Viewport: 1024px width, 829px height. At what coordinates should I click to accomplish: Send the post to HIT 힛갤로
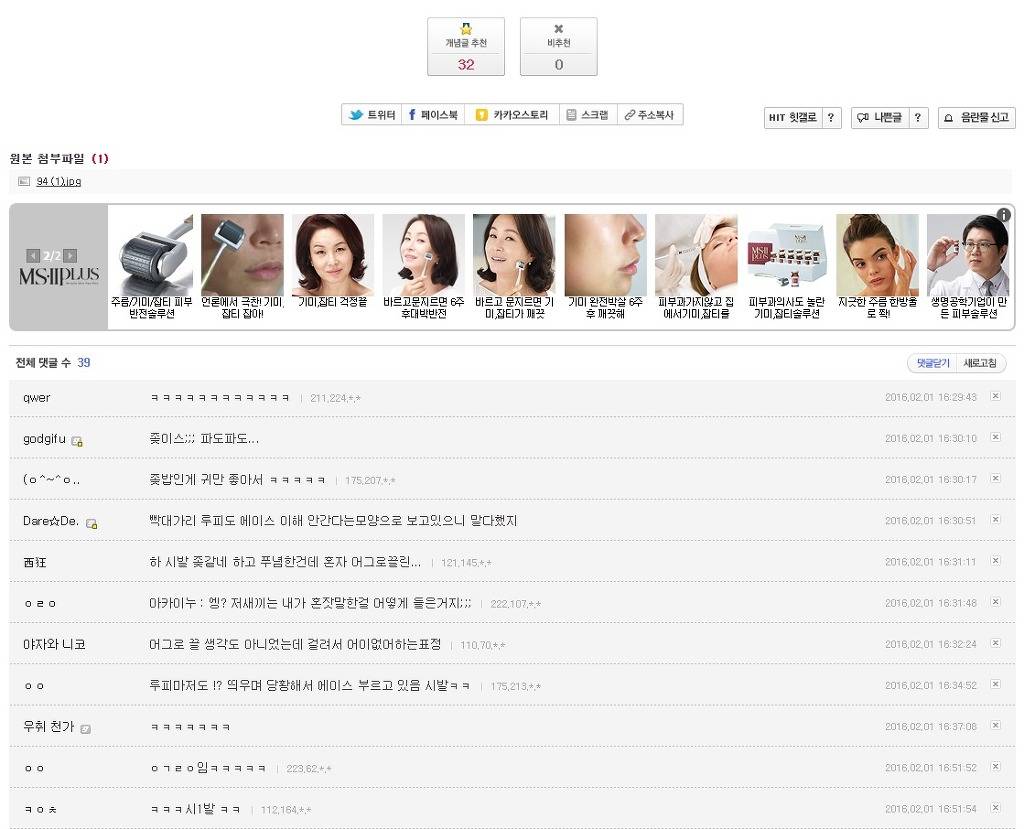(793, 118)
